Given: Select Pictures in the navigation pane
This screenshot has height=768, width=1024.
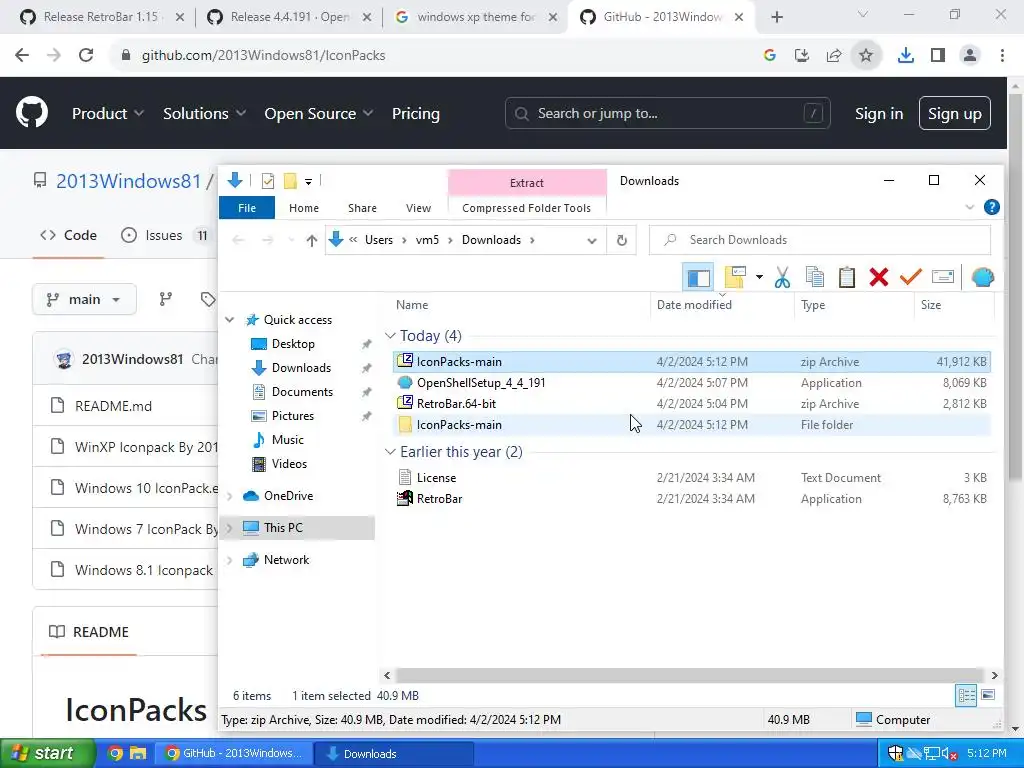Looking at the screenshot, I should [x=293, y=416].
